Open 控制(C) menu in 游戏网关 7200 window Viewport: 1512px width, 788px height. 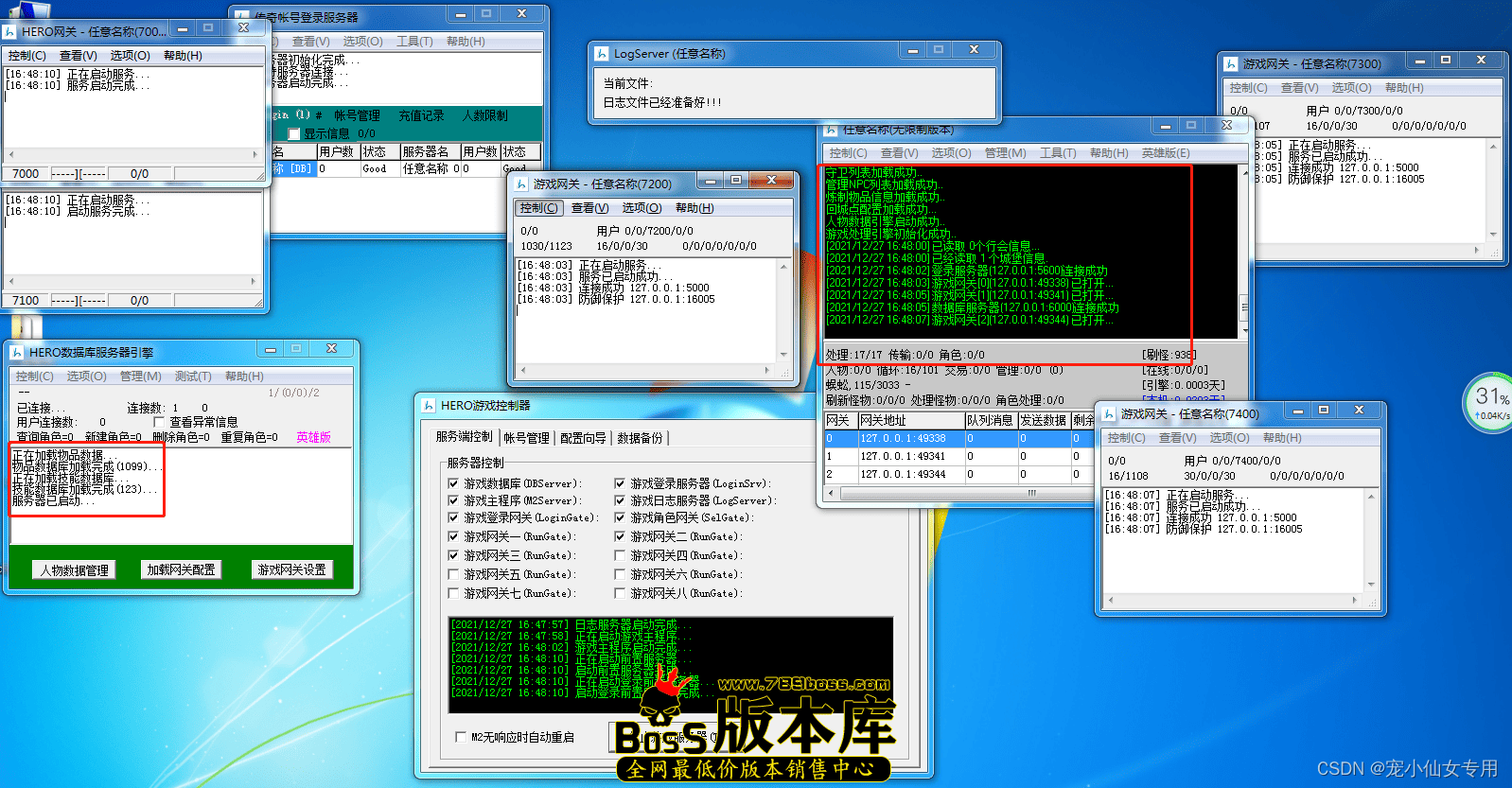[538, 208]
